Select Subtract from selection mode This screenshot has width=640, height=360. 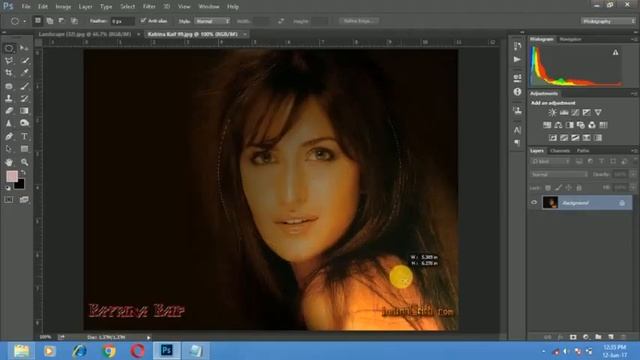pyautogui.click(x=62, y=20)
